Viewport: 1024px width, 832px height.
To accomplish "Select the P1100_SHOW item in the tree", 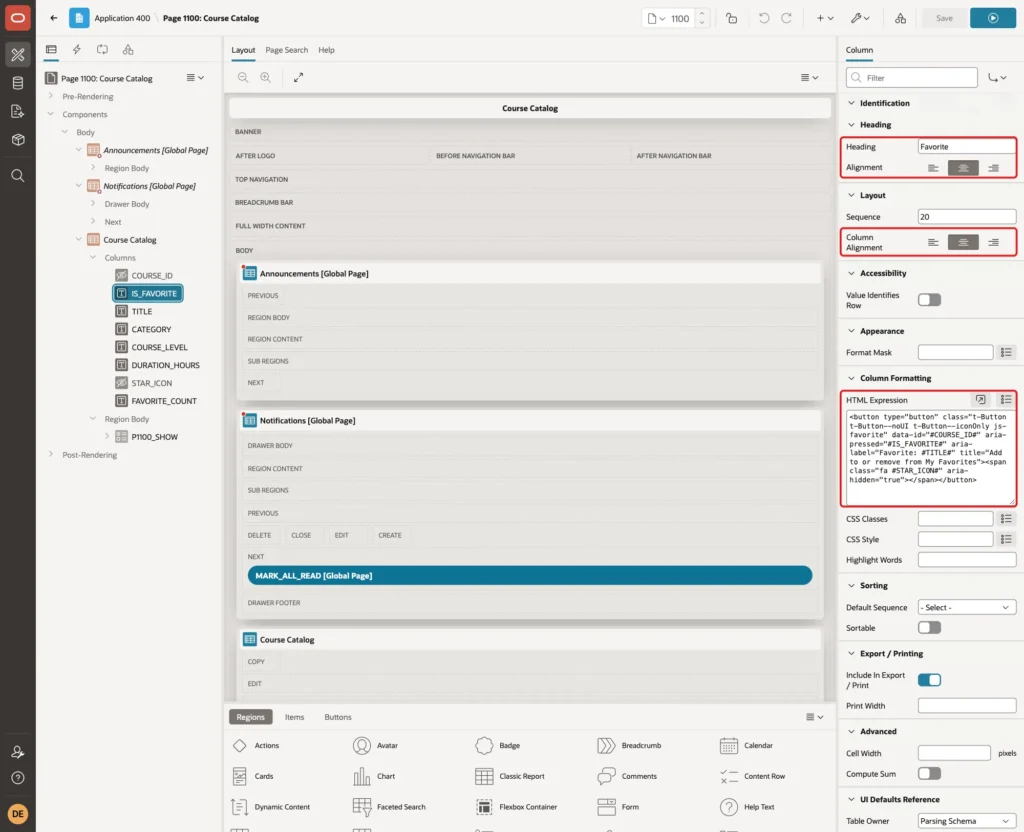I will click(154, 437).
